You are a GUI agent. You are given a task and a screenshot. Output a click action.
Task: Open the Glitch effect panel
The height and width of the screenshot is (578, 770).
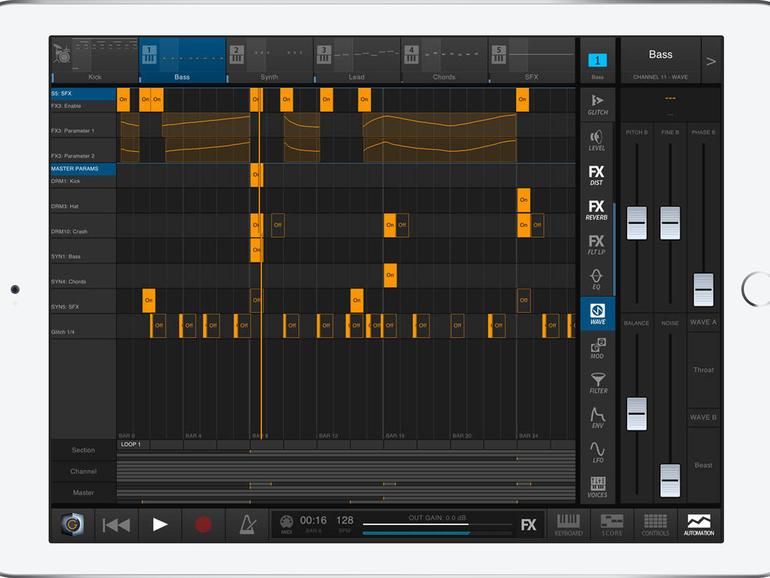(597, 104)
